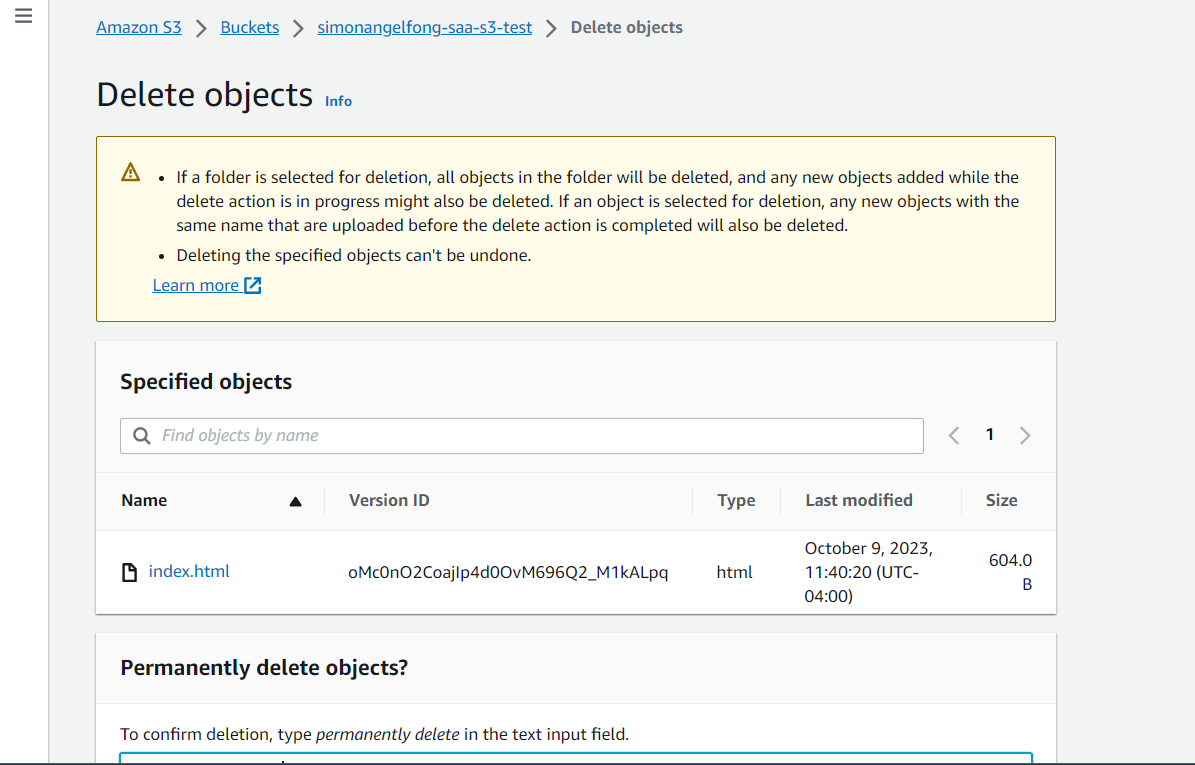This screenshot has height=765, width=1195.
Task: Go to Amazon S3 breadcrumb
Action: (139, 27)
